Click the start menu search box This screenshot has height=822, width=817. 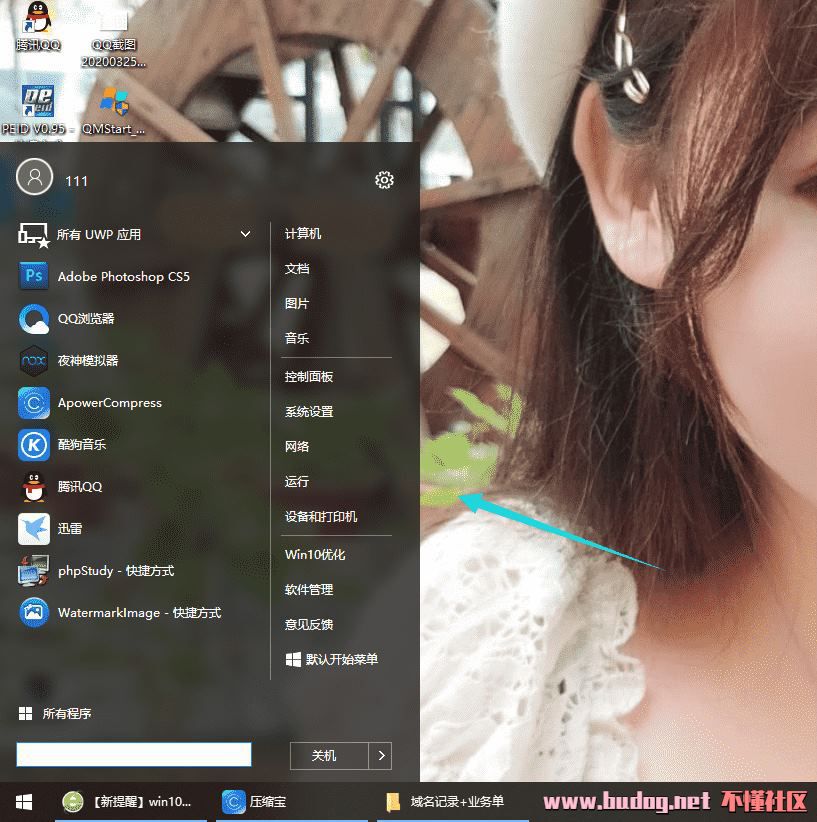134,755
